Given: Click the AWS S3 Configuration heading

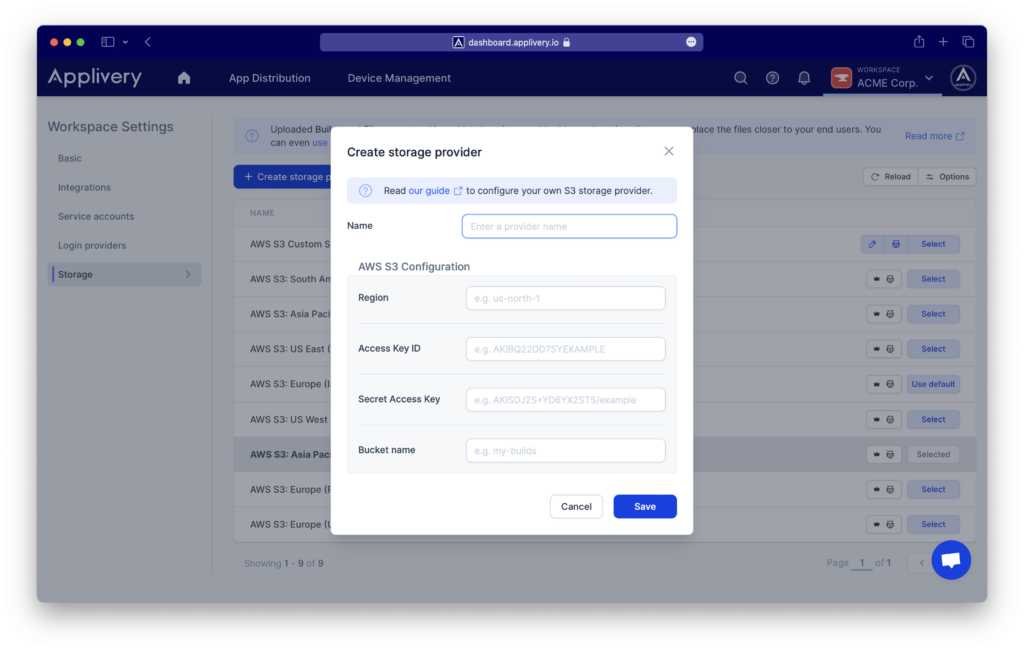Looking at the screenshot, I should [x=414, y=267].
